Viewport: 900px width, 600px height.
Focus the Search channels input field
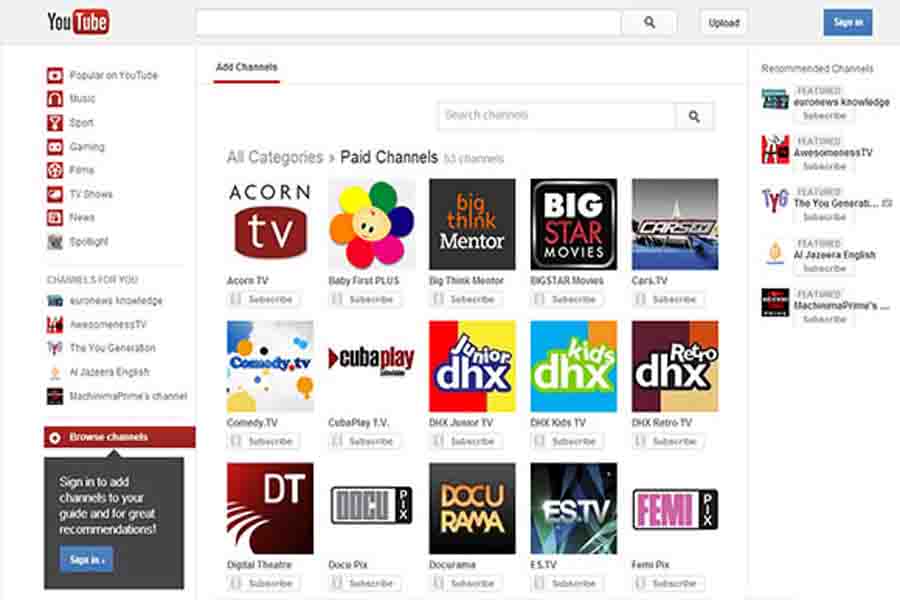(557, 117)
